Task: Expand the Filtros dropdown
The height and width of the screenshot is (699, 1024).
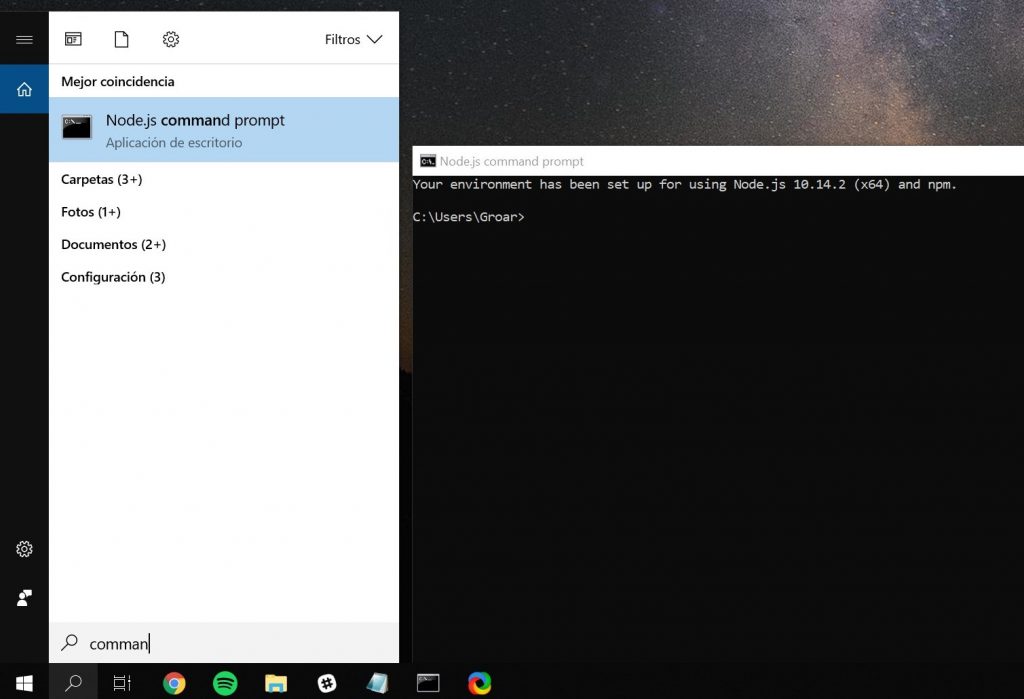Action: click(353, 39)
